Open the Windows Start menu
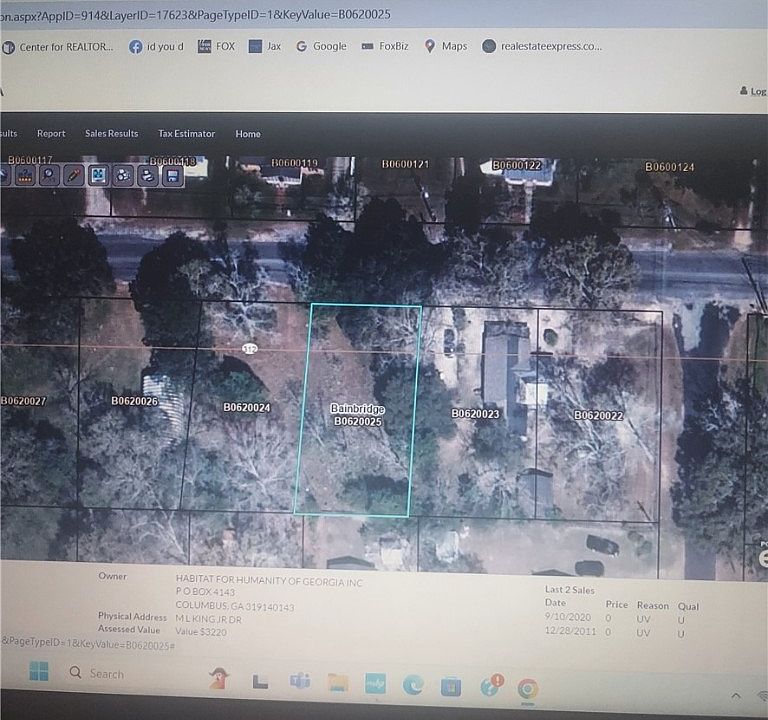768x720 pixels. (38, 673)
